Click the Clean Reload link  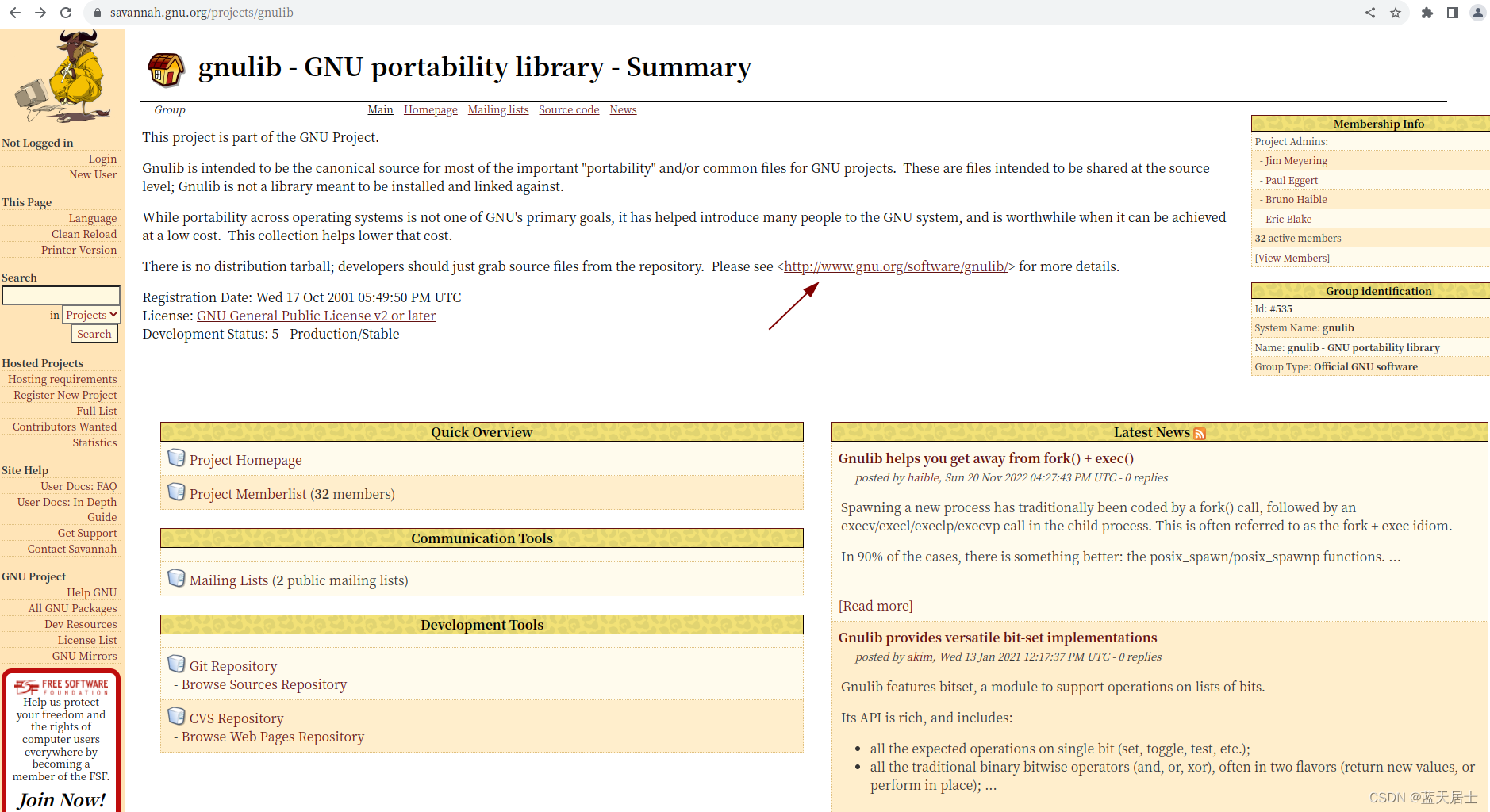click(x=84, y=234)
